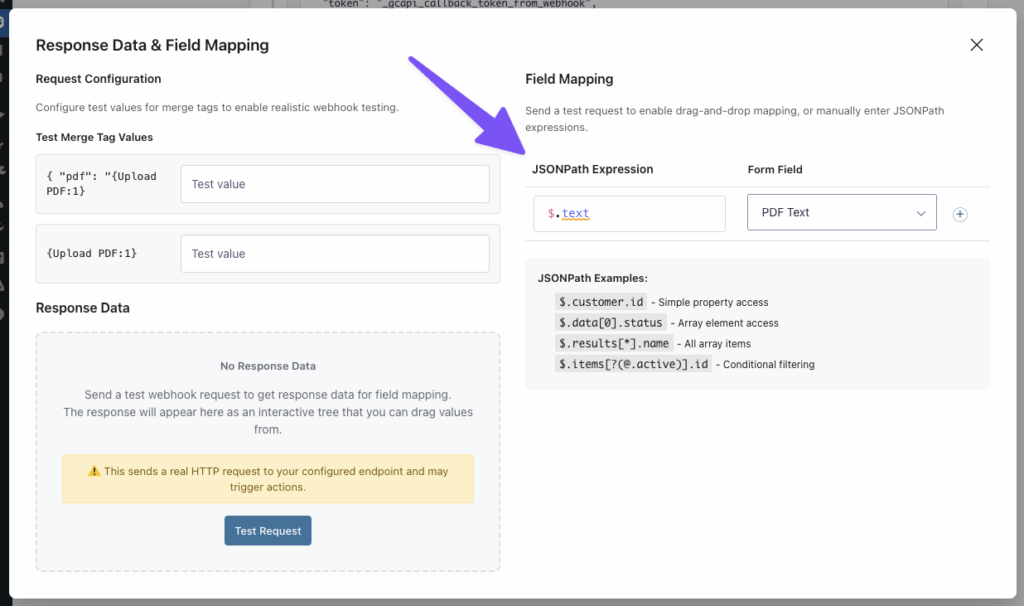Add another field mapping row
The image size is (1024, 606).
(x=960, y=213)
